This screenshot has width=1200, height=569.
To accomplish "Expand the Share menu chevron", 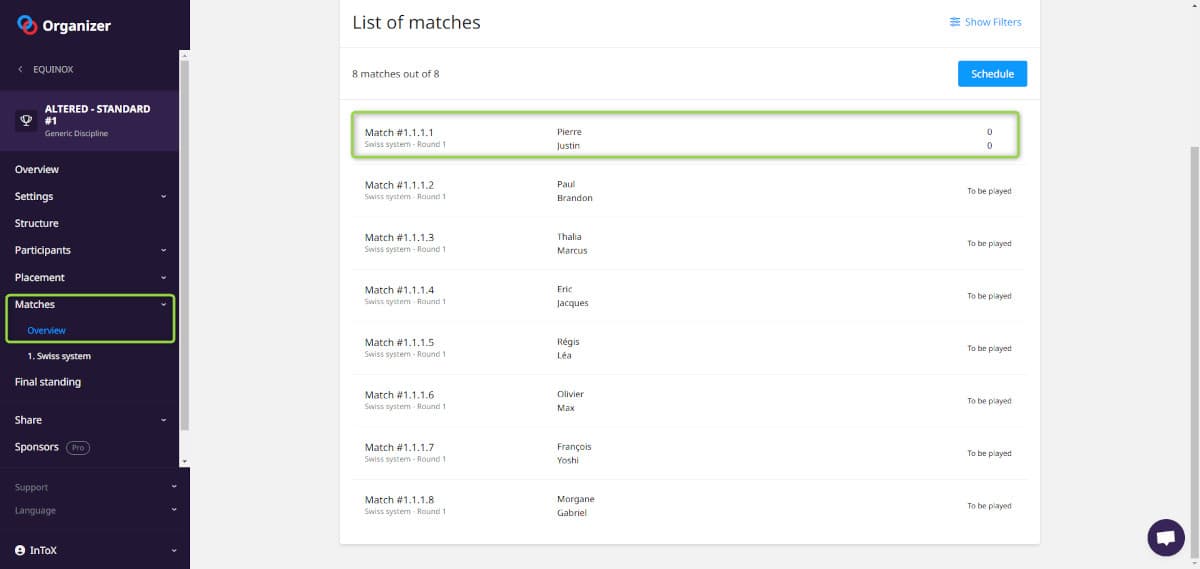I will [164, 421].
